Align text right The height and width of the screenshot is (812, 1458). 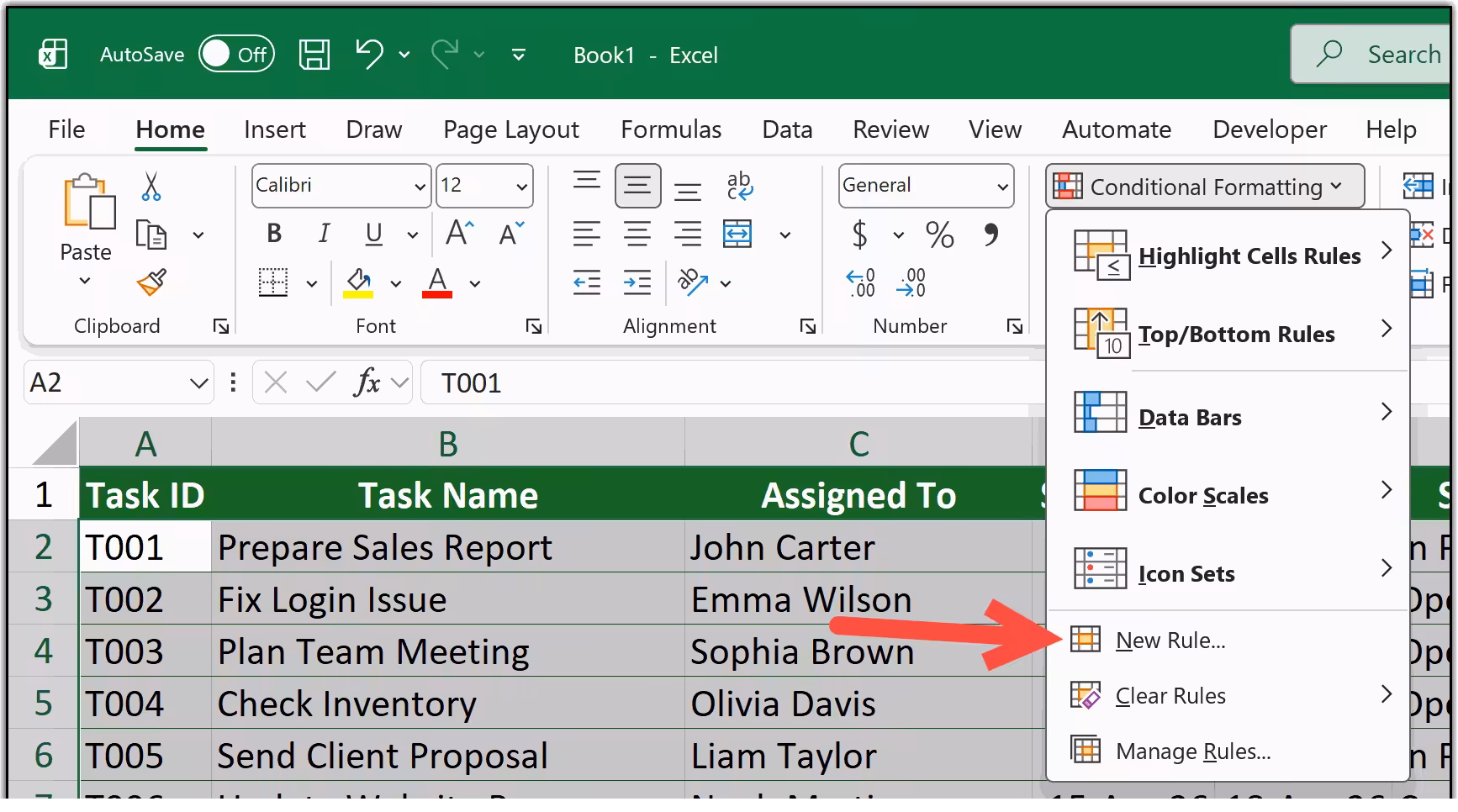(688, 234)
